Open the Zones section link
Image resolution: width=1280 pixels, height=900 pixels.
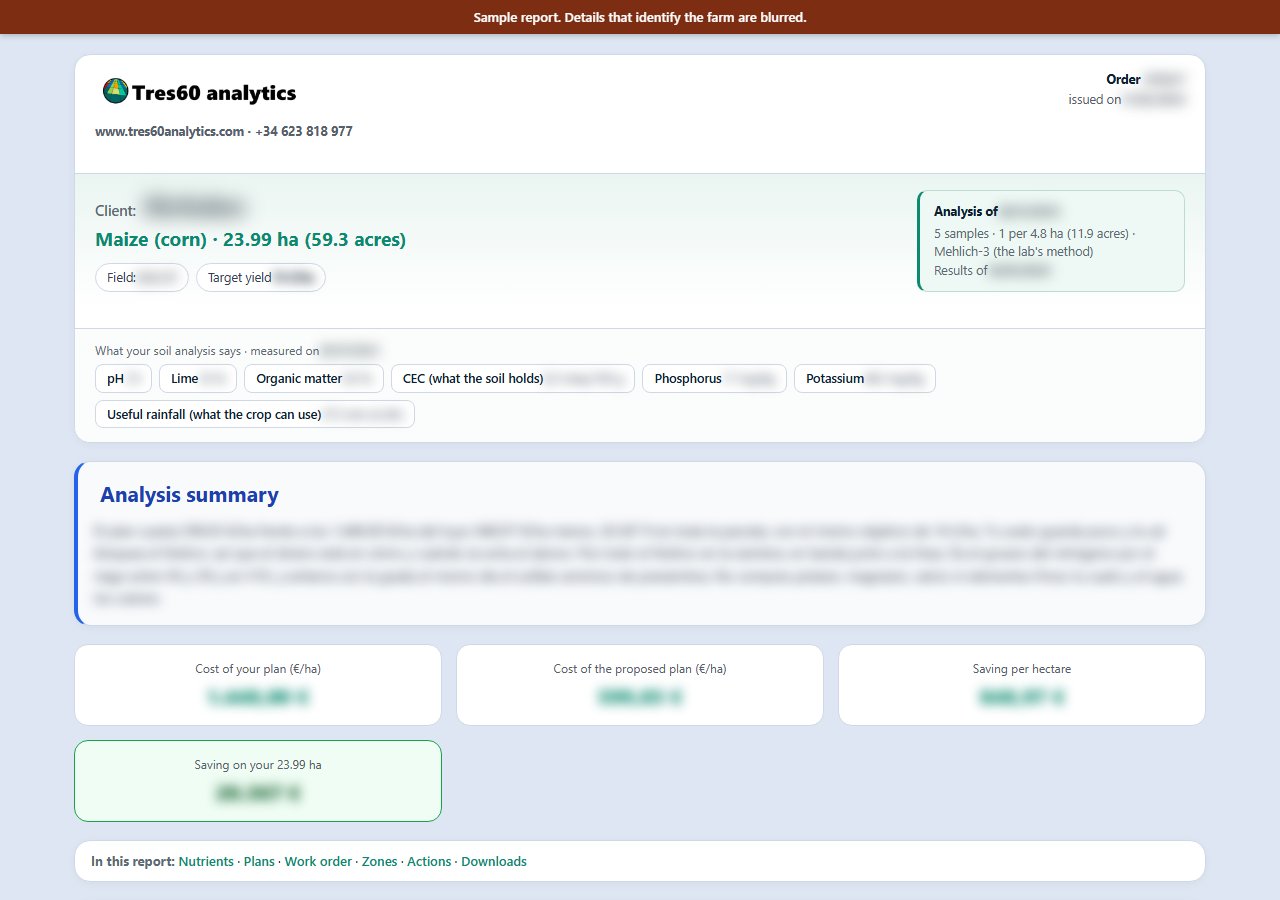click(379, 861)
